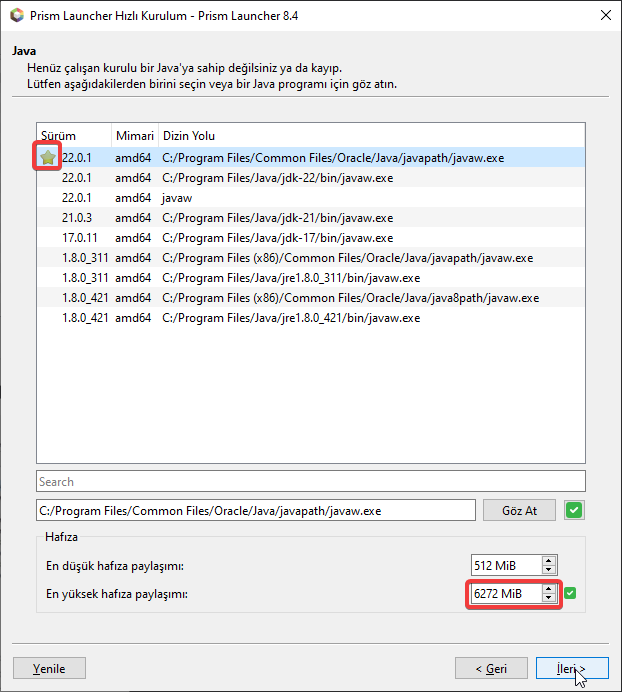Select the row with path 'javaw'

click(x=311, y=197)
